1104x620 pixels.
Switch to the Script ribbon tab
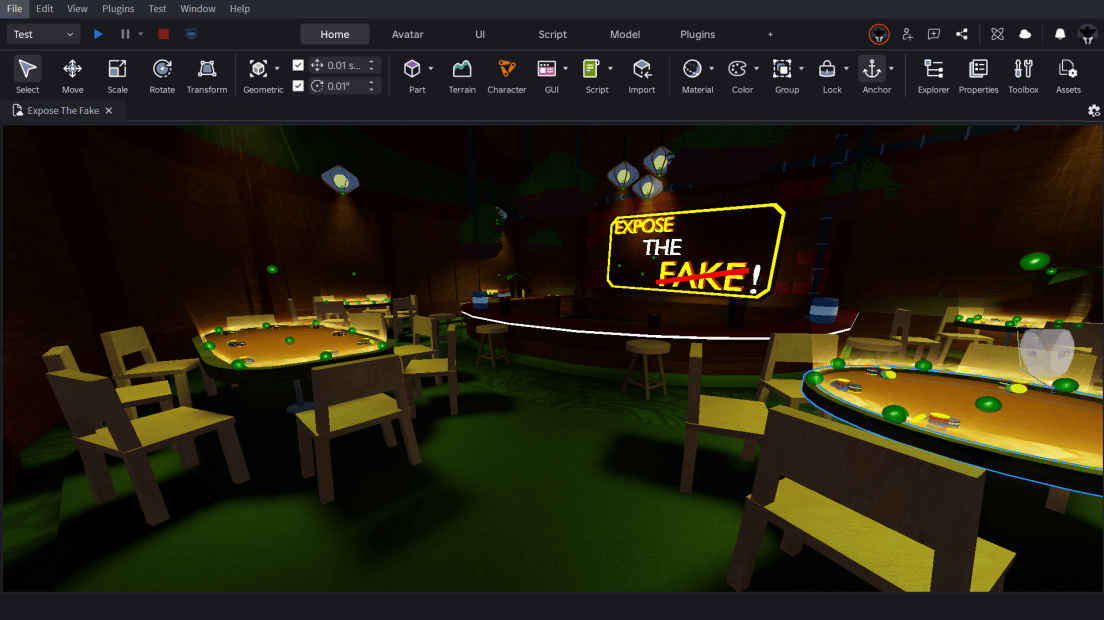(553, 34)
